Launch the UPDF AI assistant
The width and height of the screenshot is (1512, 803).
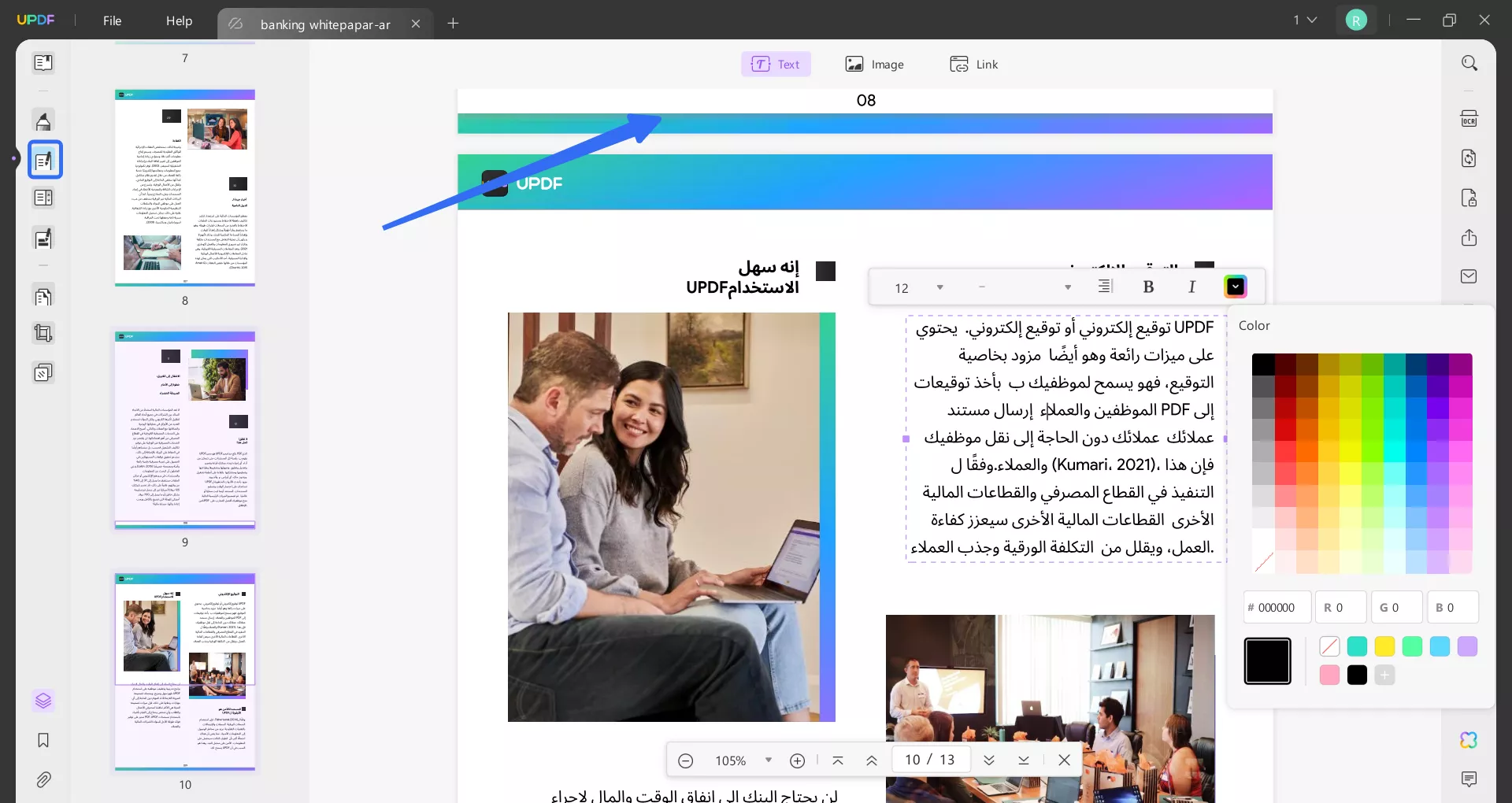[1469, 740]
